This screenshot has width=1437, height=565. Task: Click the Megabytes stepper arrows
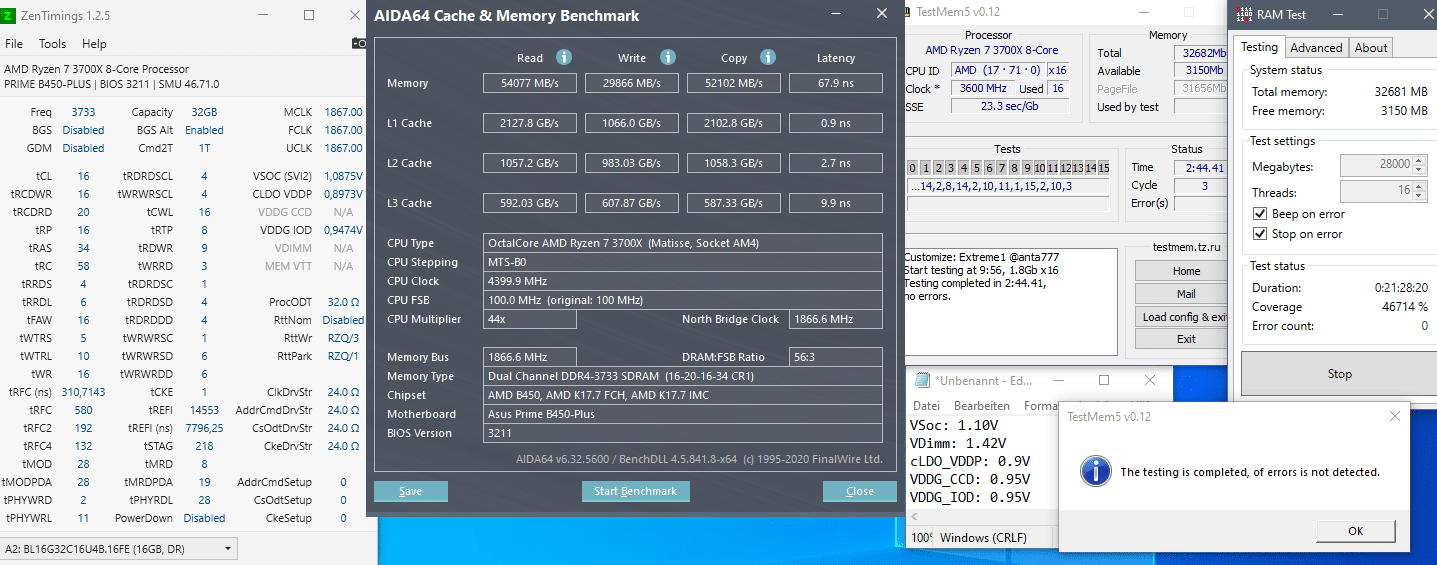coord(1419,165)
